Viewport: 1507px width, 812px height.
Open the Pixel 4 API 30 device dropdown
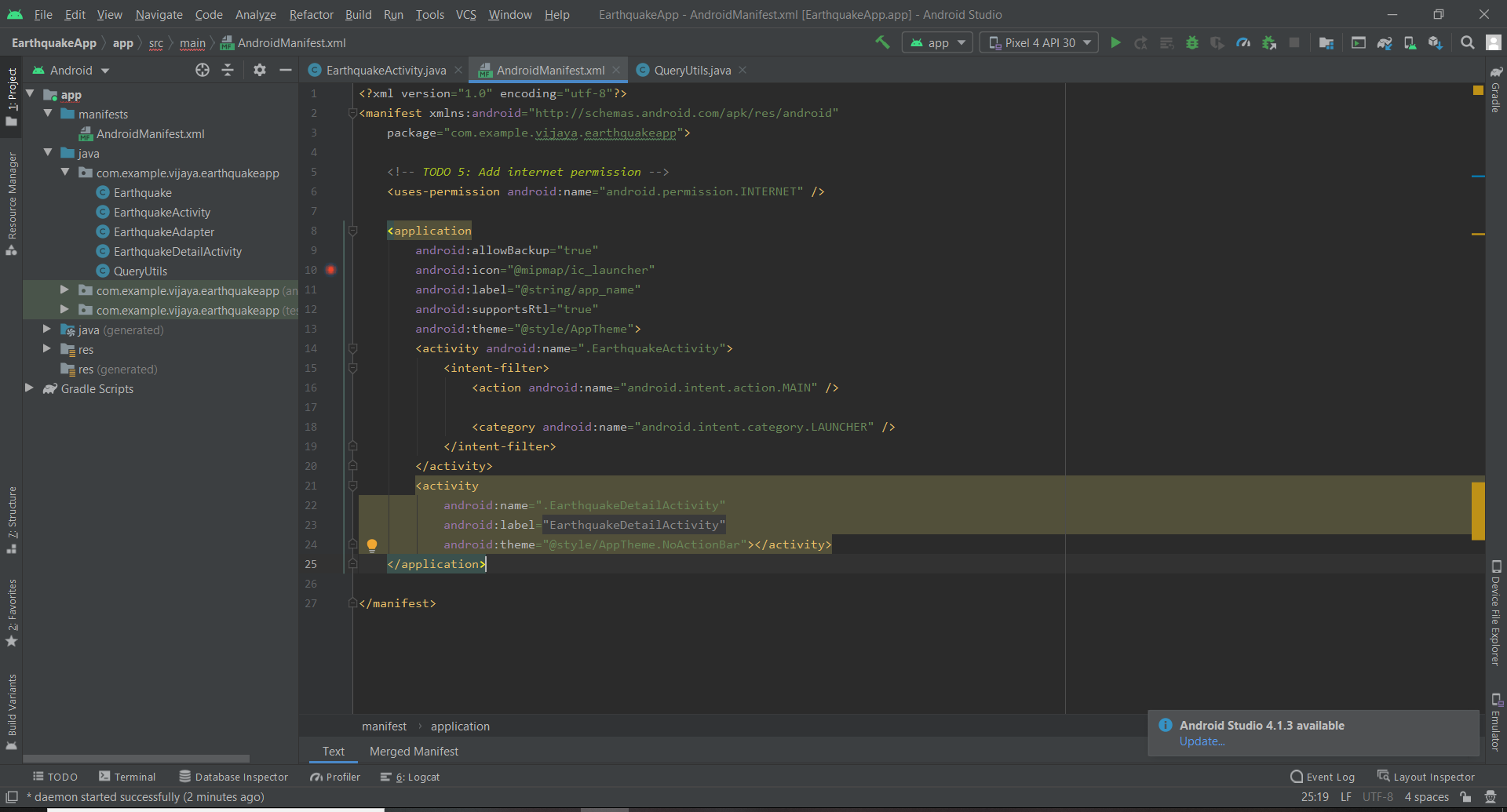[x=1039, y=42]
